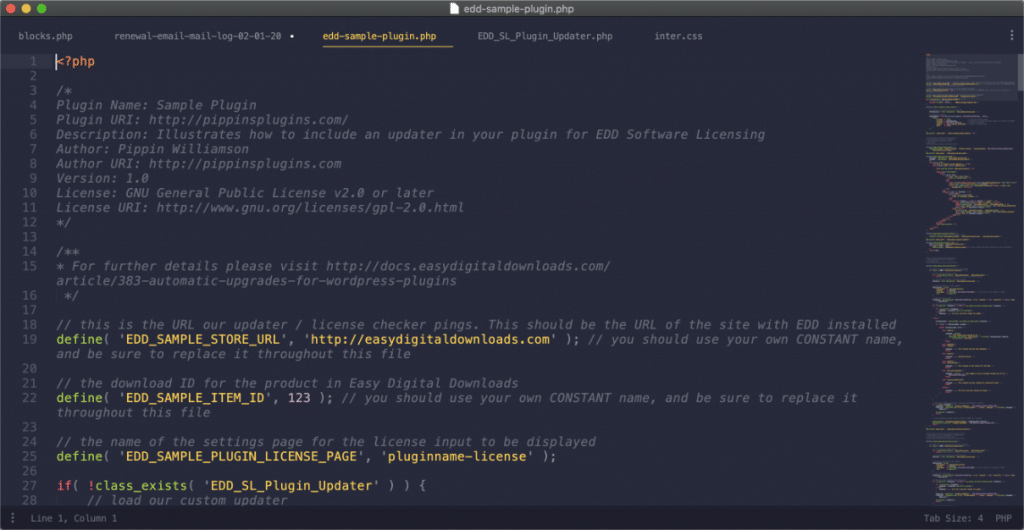
Task: Click the easydigitaldownloads.com store URL string
Action: 430,339
